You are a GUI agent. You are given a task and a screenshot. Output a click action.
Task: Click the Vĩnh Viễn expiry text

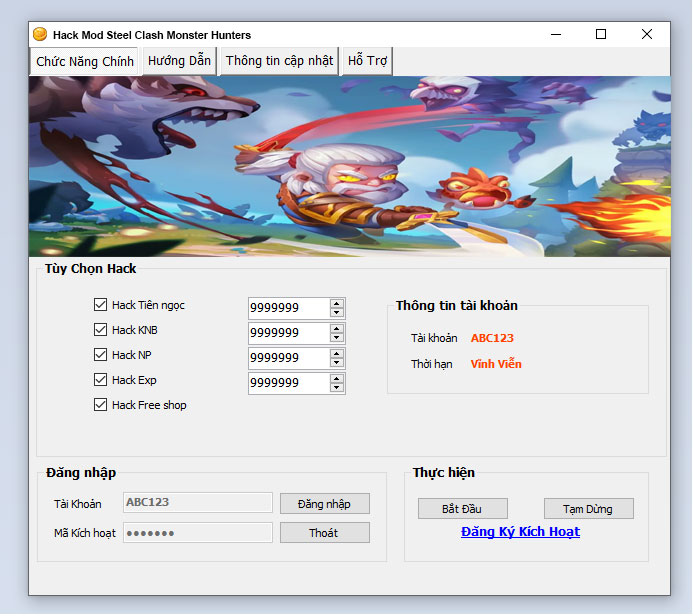496,364
